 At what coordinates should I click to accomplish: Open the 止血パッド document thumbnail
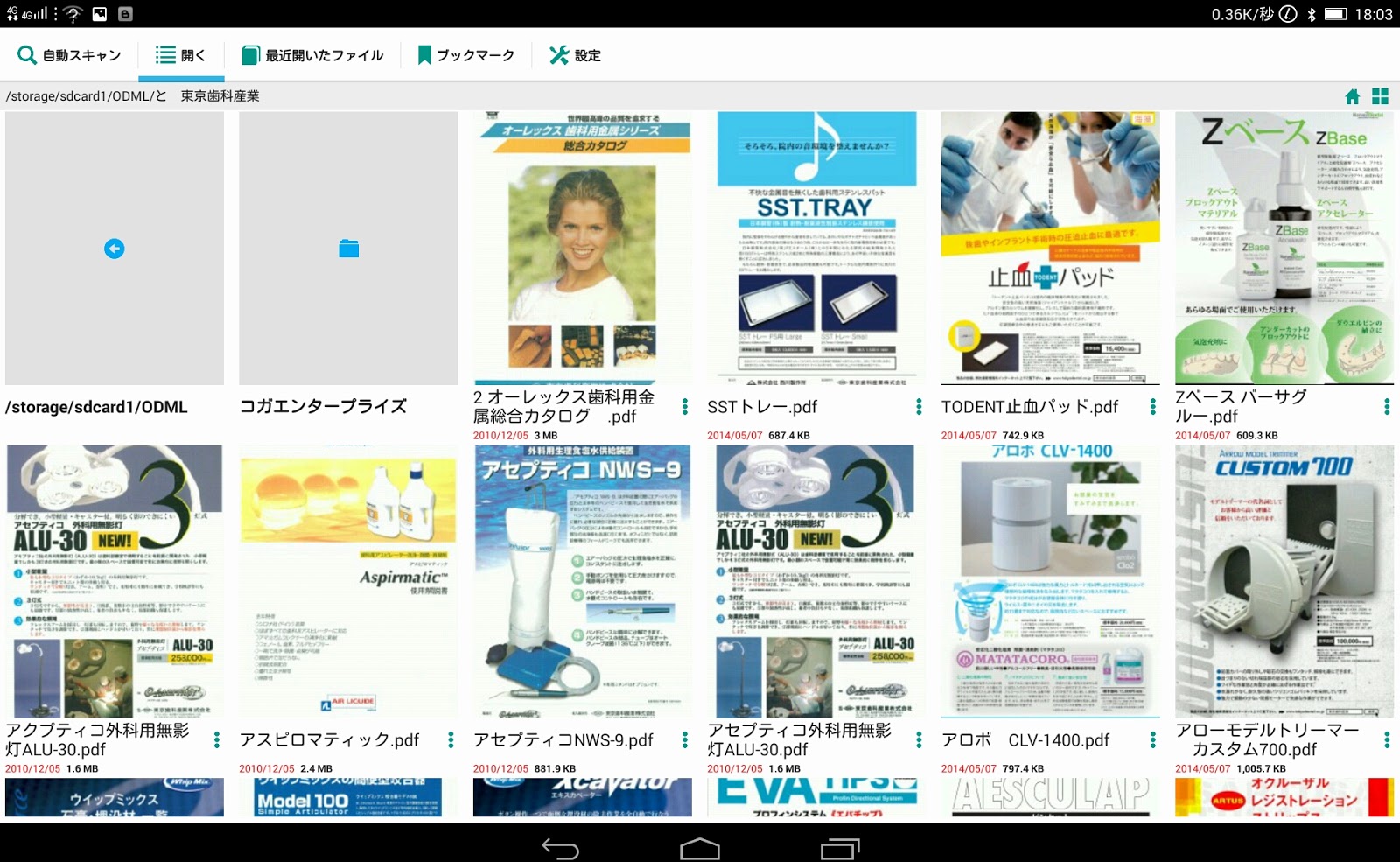pos(1051,249)
